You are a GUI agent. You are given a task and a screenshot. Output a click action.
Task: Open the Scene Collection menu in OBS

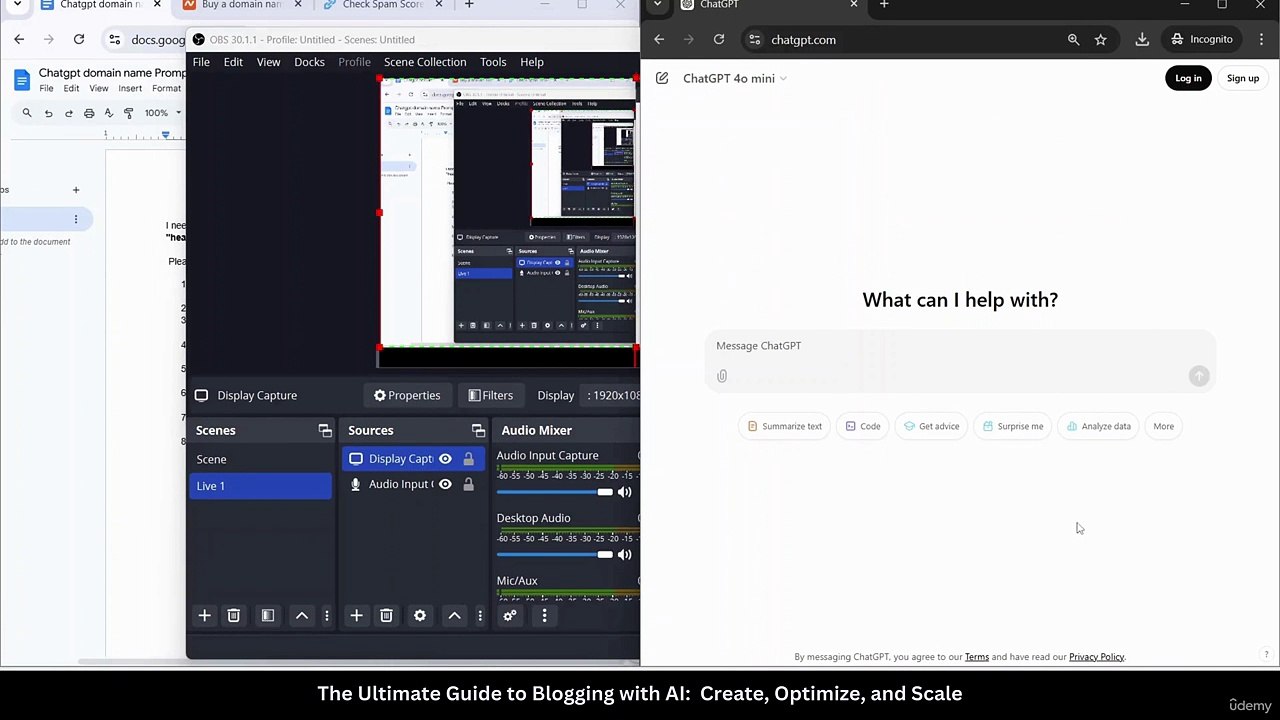425,62
